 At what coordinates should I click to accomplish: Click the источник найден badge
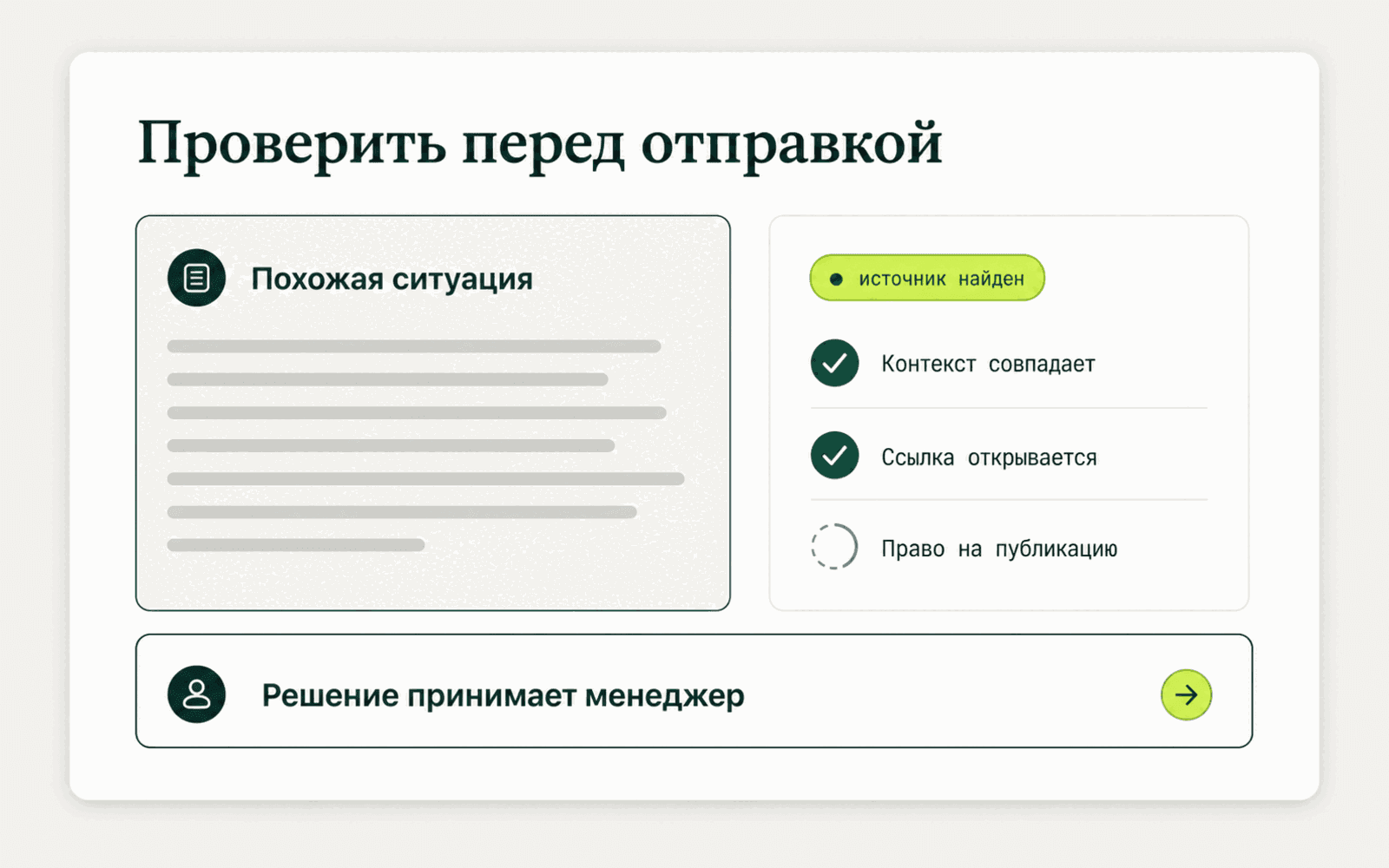[x=927, y=278]
